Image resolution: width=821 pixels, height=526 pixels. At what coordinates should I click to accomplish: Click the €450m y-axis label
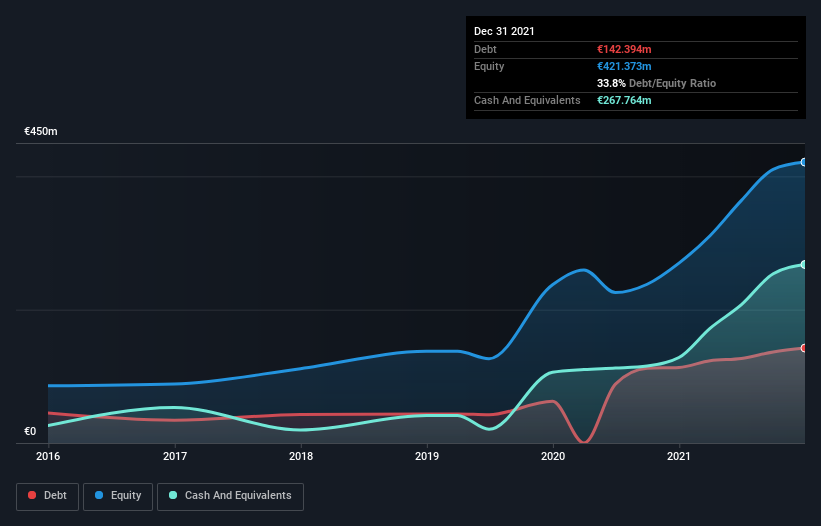click(41, 131)
